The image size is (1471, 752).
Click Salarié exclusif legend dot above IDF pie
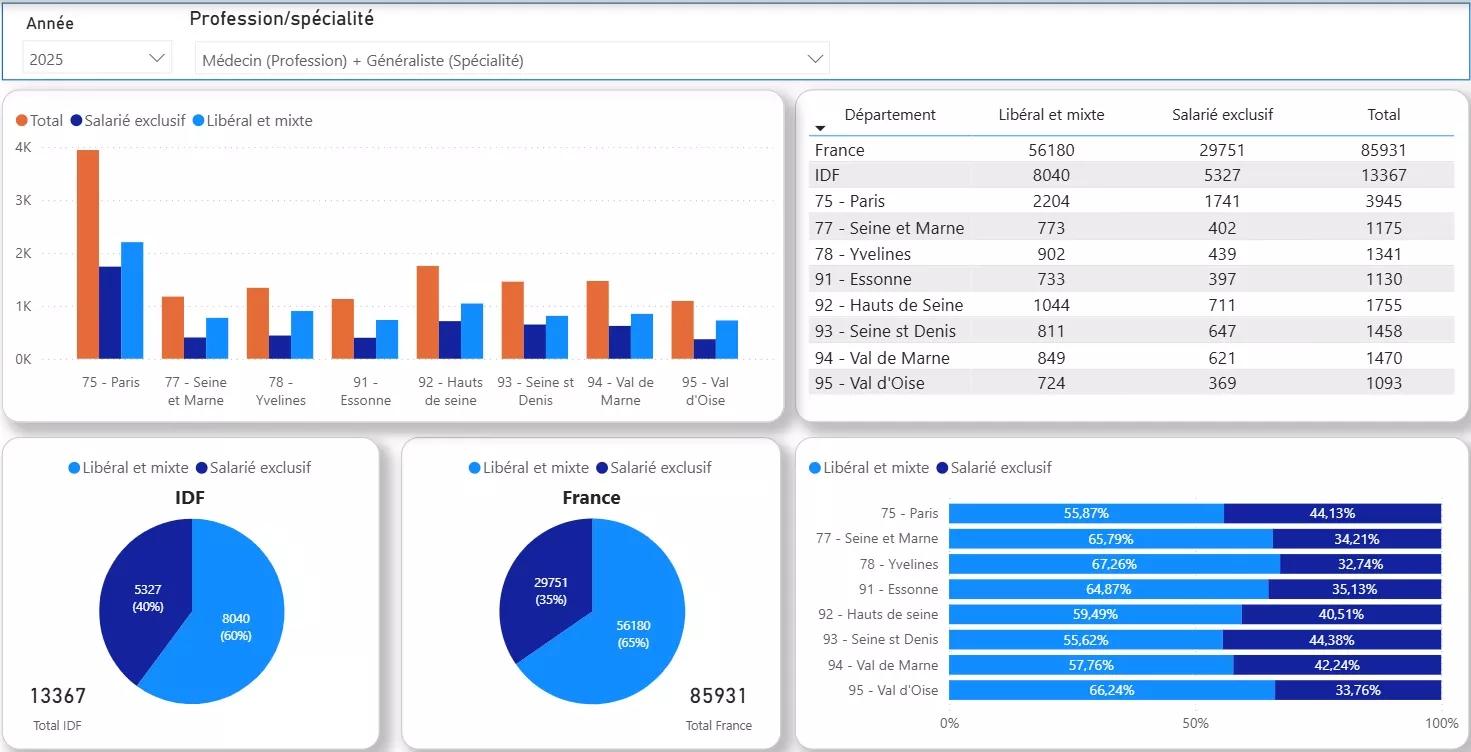pos(202,468)
